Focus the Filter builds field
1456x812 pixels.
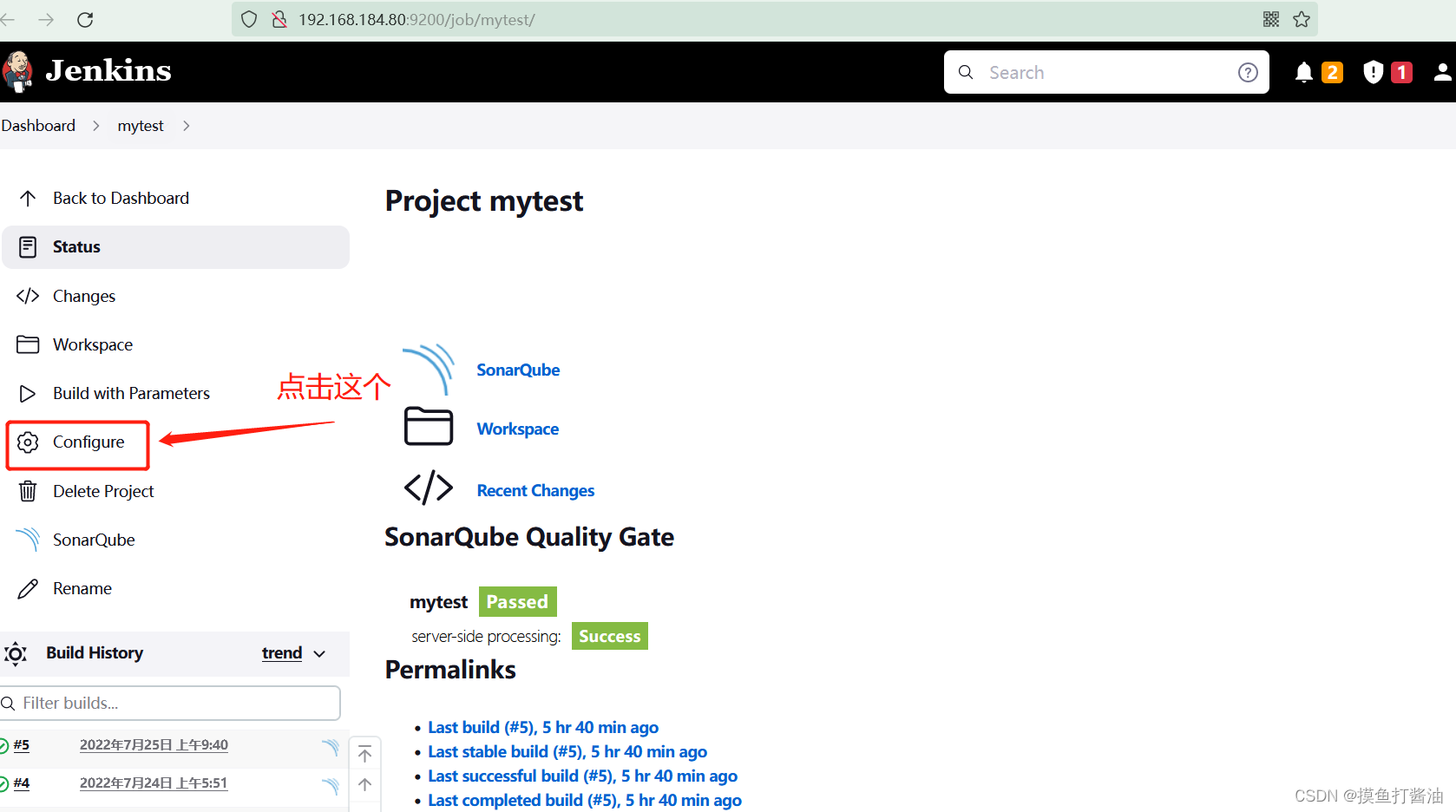click(170, 704)
